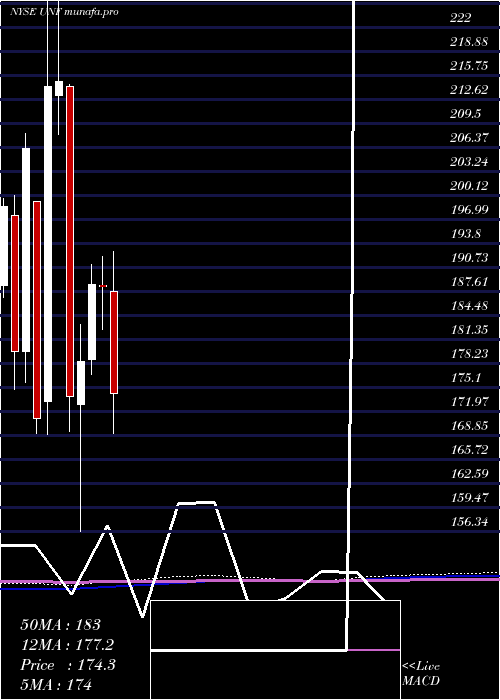Image resolution: width=500 pixels, height=700 pixels.
Task: Click the 190.73 price axis label
Action: click(x=469, y=258)
